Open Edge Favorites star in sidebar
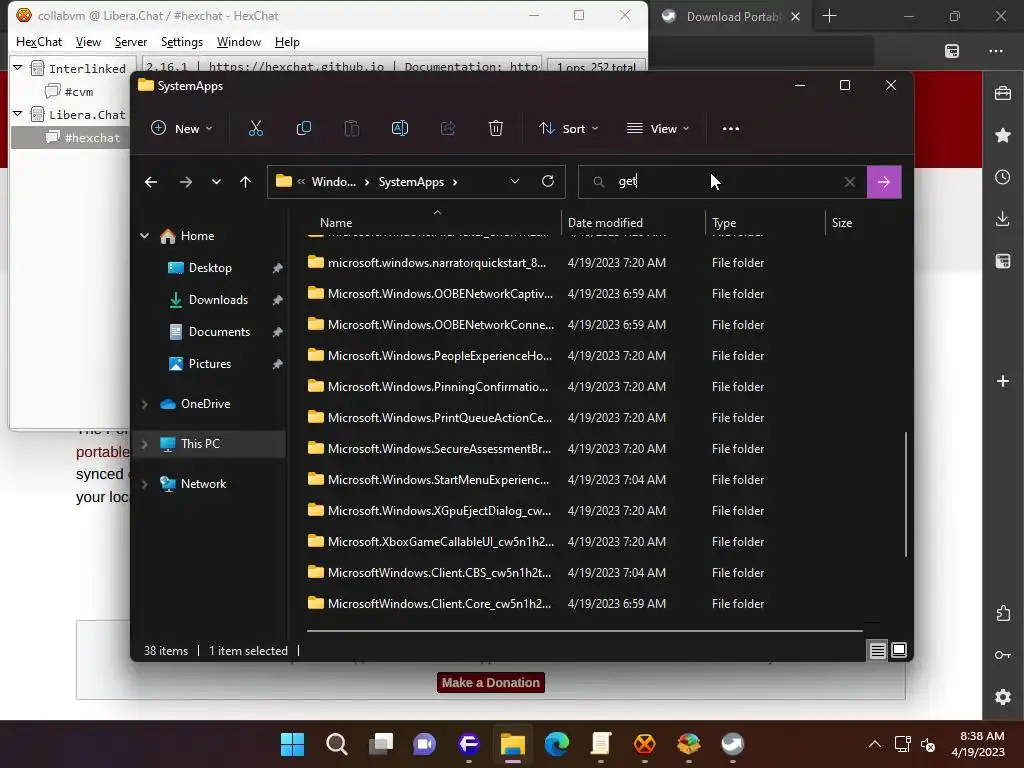This screenshot has height=768, width=1024. tap(1003, 135)
